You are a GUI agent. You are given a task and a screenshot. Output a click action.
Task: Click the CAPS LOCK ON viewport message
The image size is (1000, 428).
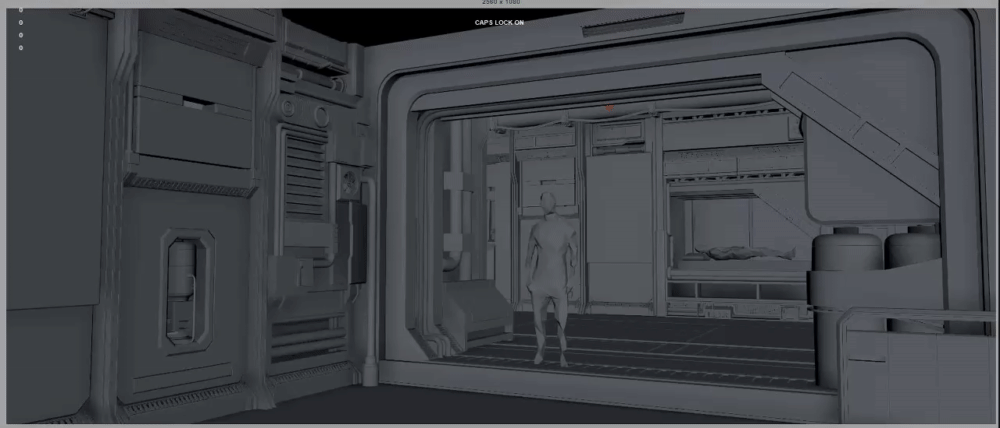click(x=499, y=23)
